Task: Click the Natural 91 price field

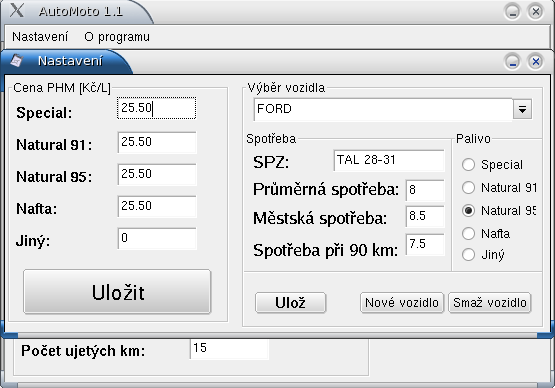Action: point(157,142)
